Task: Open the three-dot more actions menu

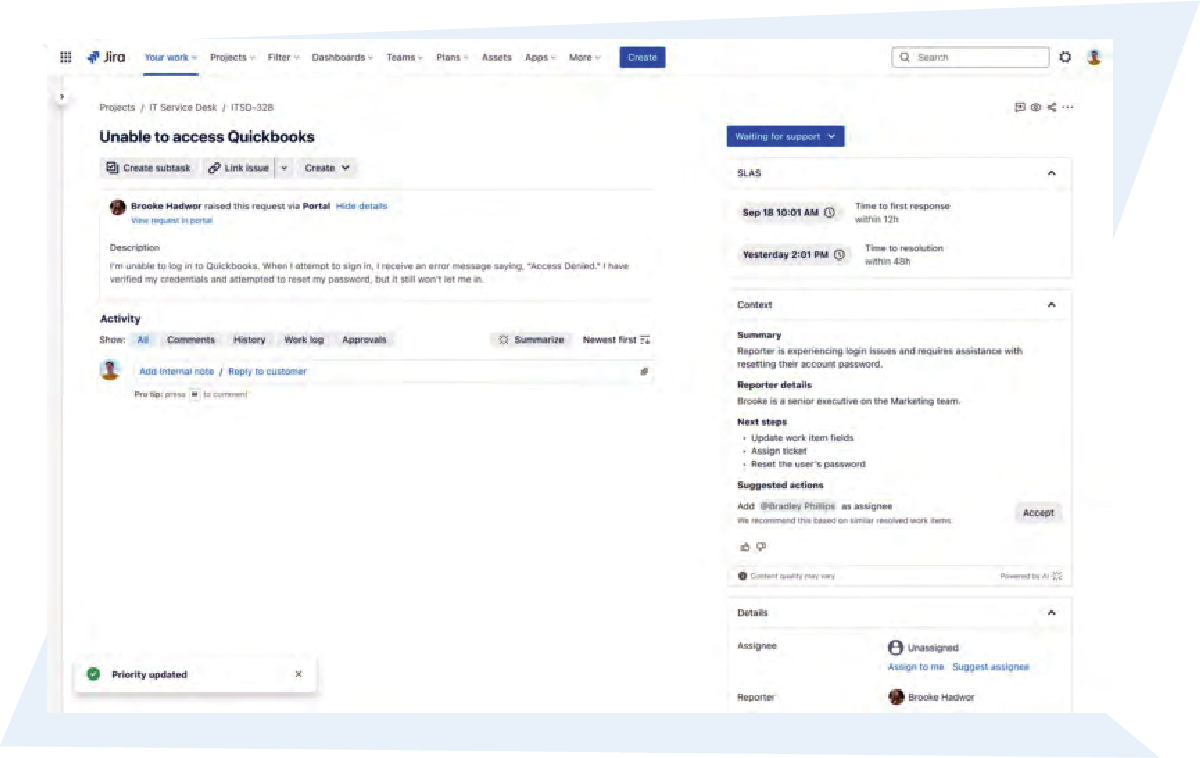Action: [1068, 107]
